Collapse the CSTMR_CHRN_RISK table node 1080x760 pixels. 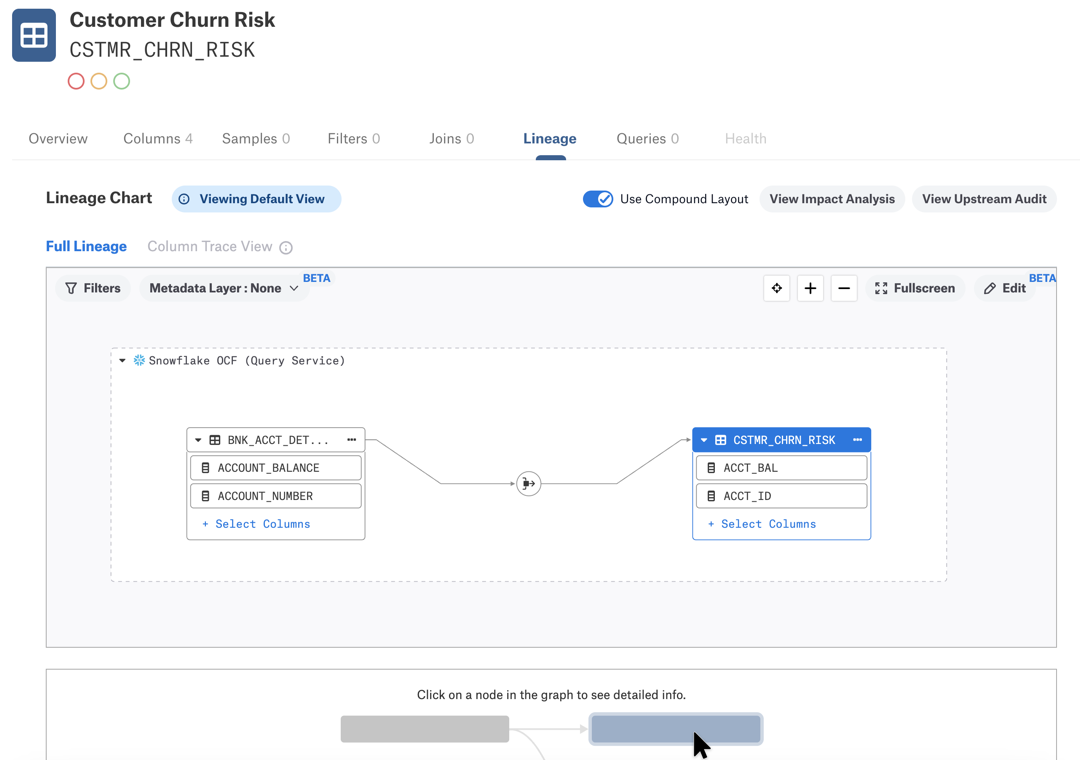[704, 440]
